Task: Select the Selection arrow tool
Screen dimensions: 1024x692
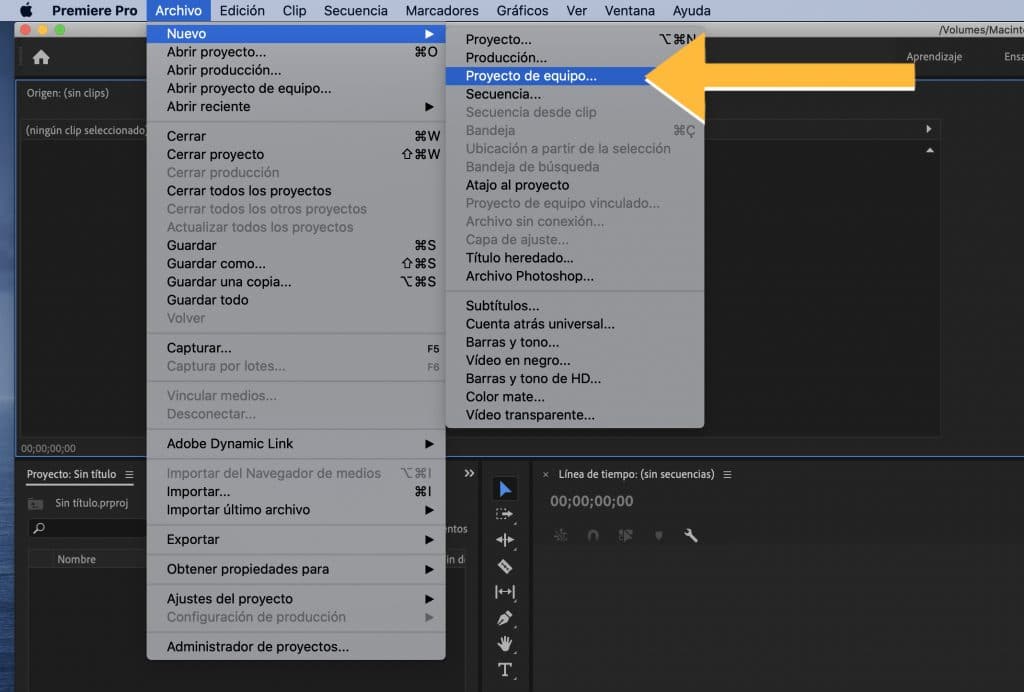Action: pos(505,489)
